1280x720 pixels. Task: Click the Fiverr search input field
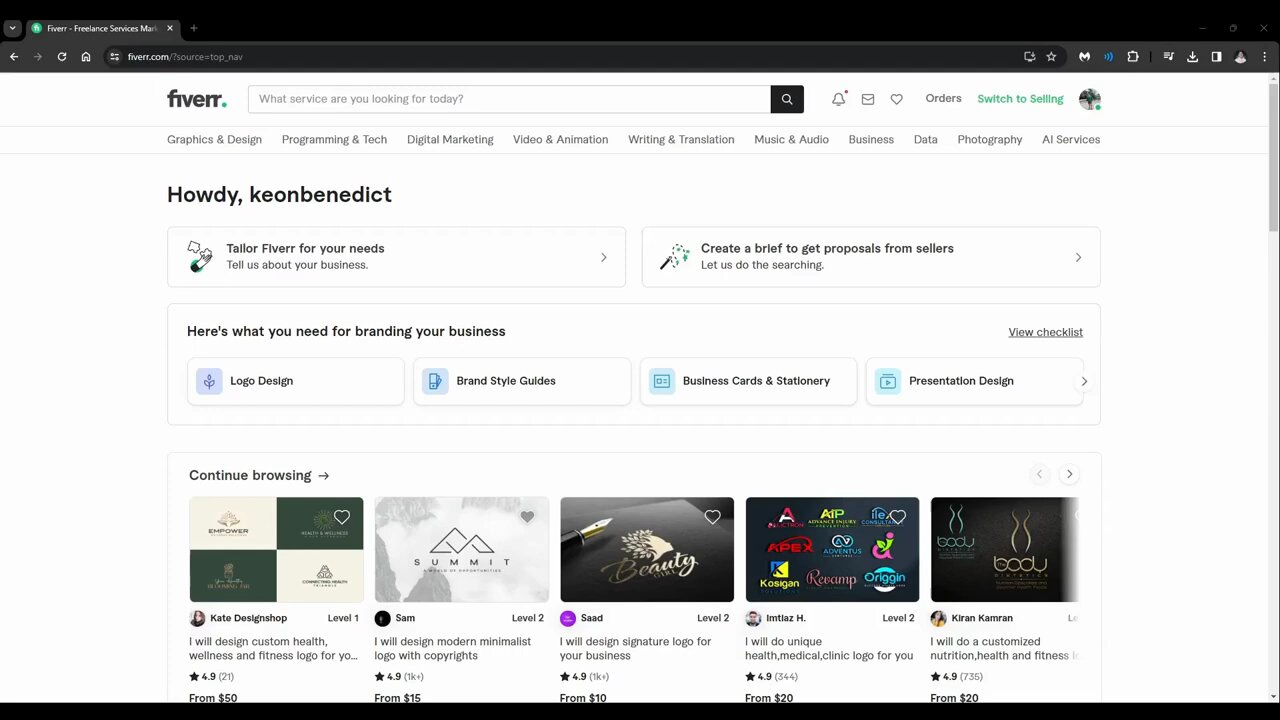point(509,99)
